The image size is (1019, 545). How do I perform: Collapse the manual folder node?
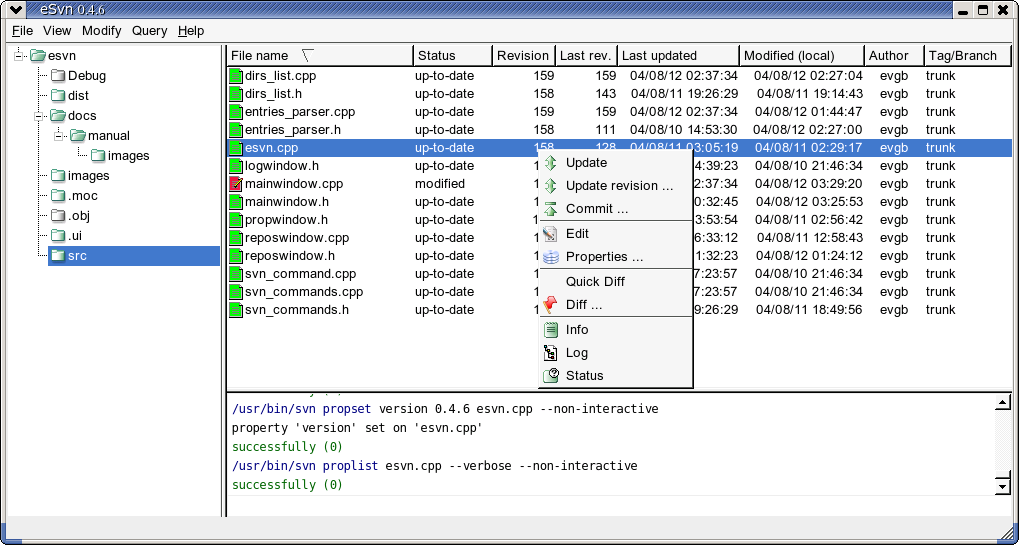tap(58, 136)
